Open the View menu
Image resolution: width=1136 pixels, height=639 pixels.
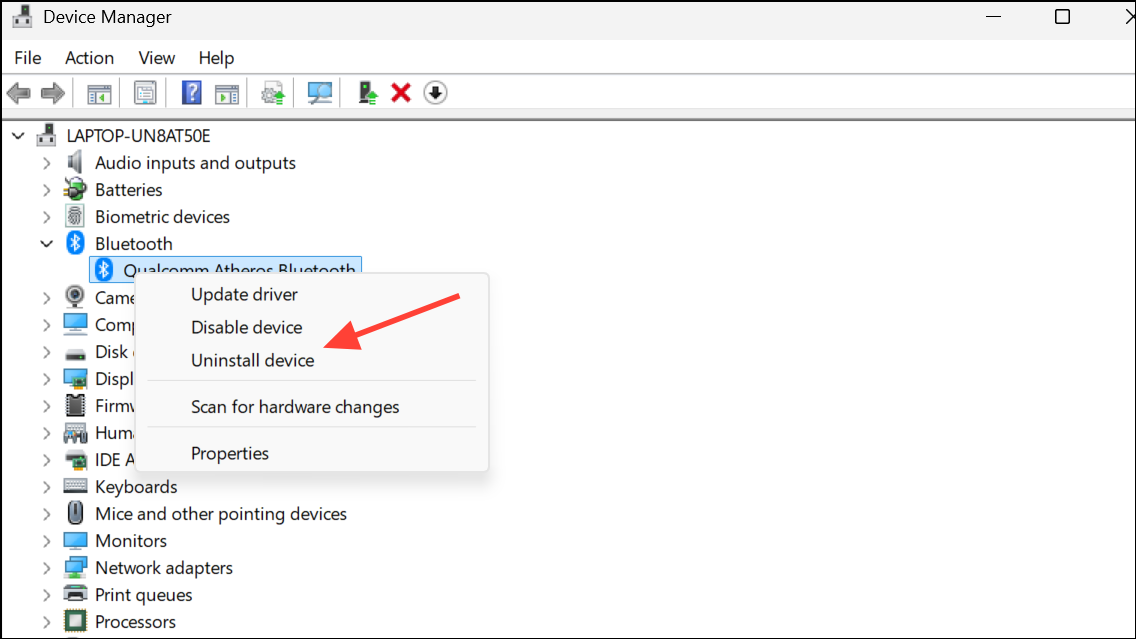(156, 57)
